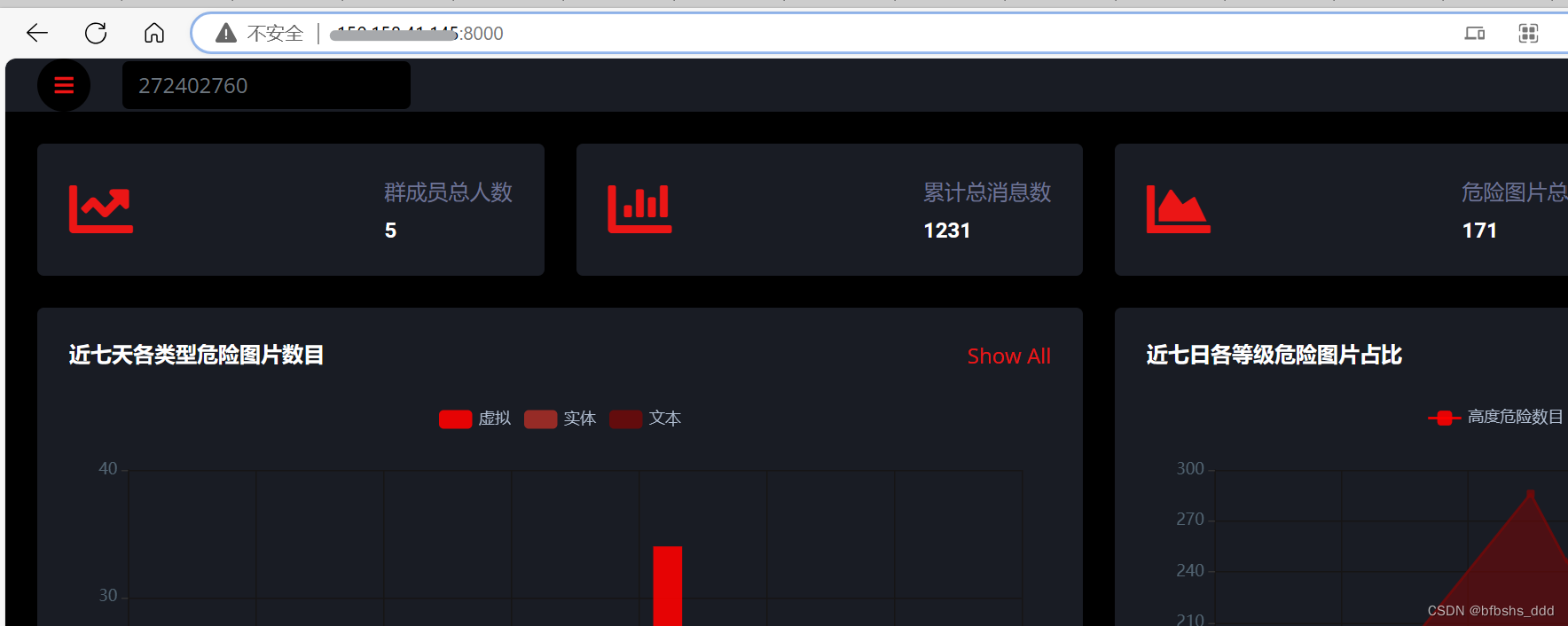Open the browser home page icon
Image resolution: width=1568 pixels, height=626 pixels.
(154, 34)
